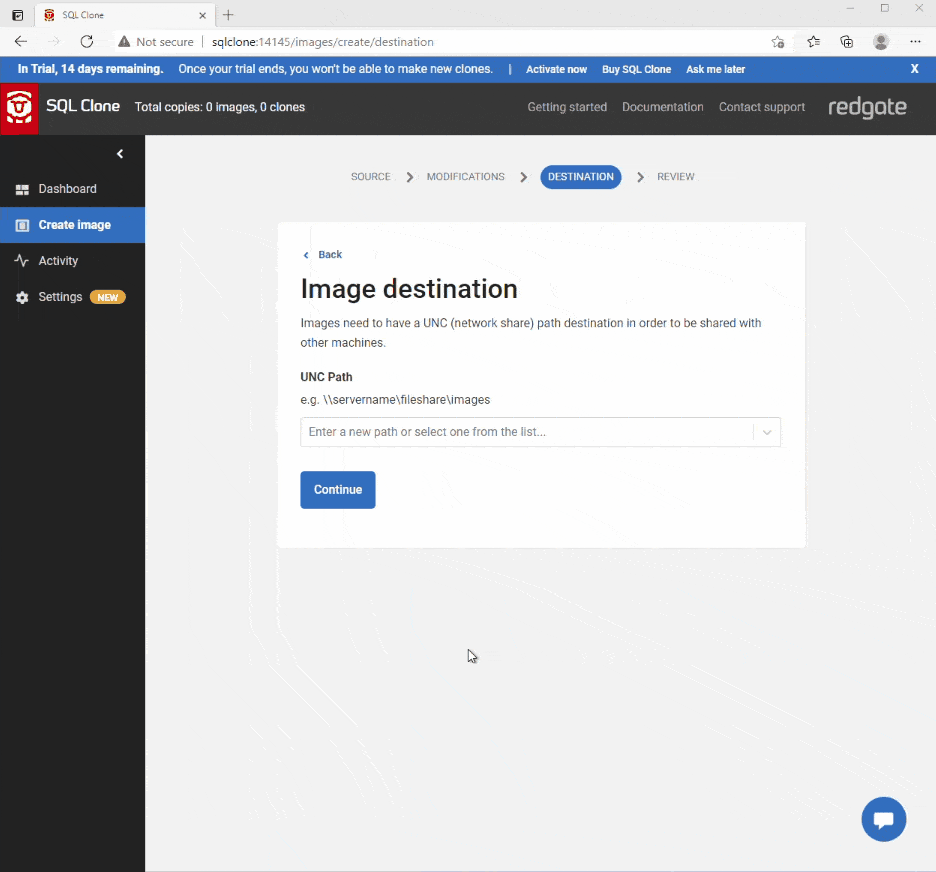Reload the page with refresh icon
936x872 pixels.
(x=87, y=42)
